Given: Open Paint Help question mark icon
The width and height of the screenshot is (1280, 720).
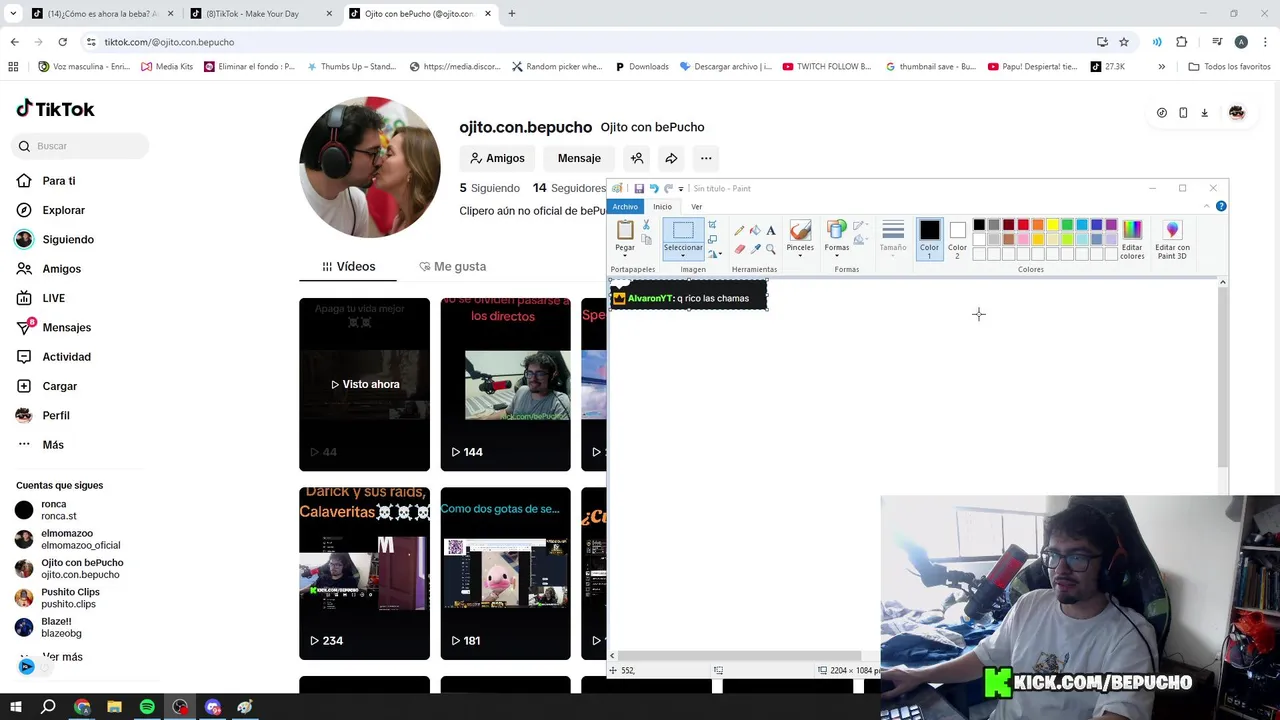Looking at the screenshot, I should click(1221, 206).
